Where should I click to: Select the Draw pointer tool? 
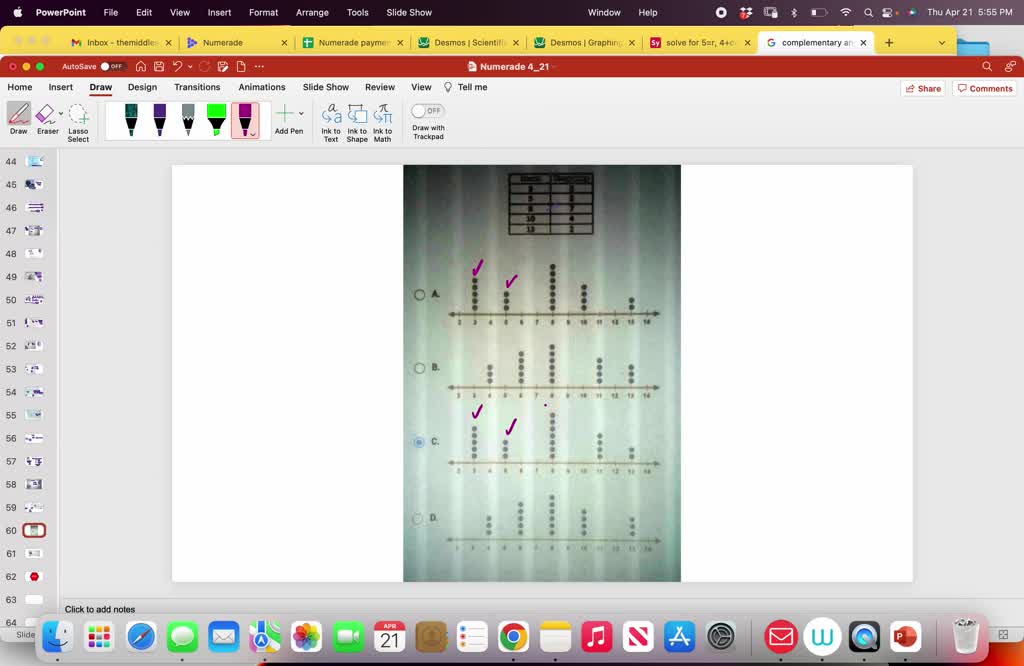tap(19, 119)
